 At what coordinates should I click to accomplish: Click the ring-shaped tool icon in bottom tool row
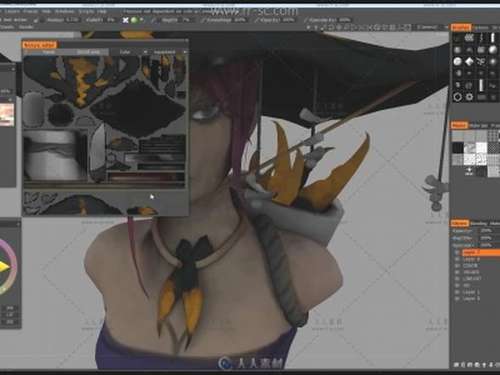458,97
